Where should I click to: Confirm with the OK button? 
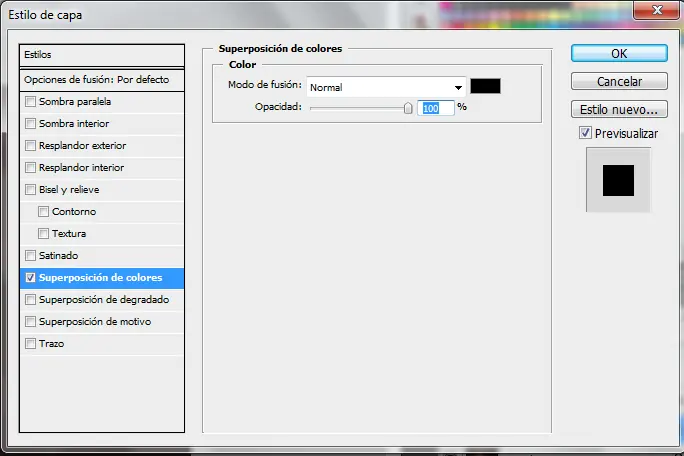(619, 53)
